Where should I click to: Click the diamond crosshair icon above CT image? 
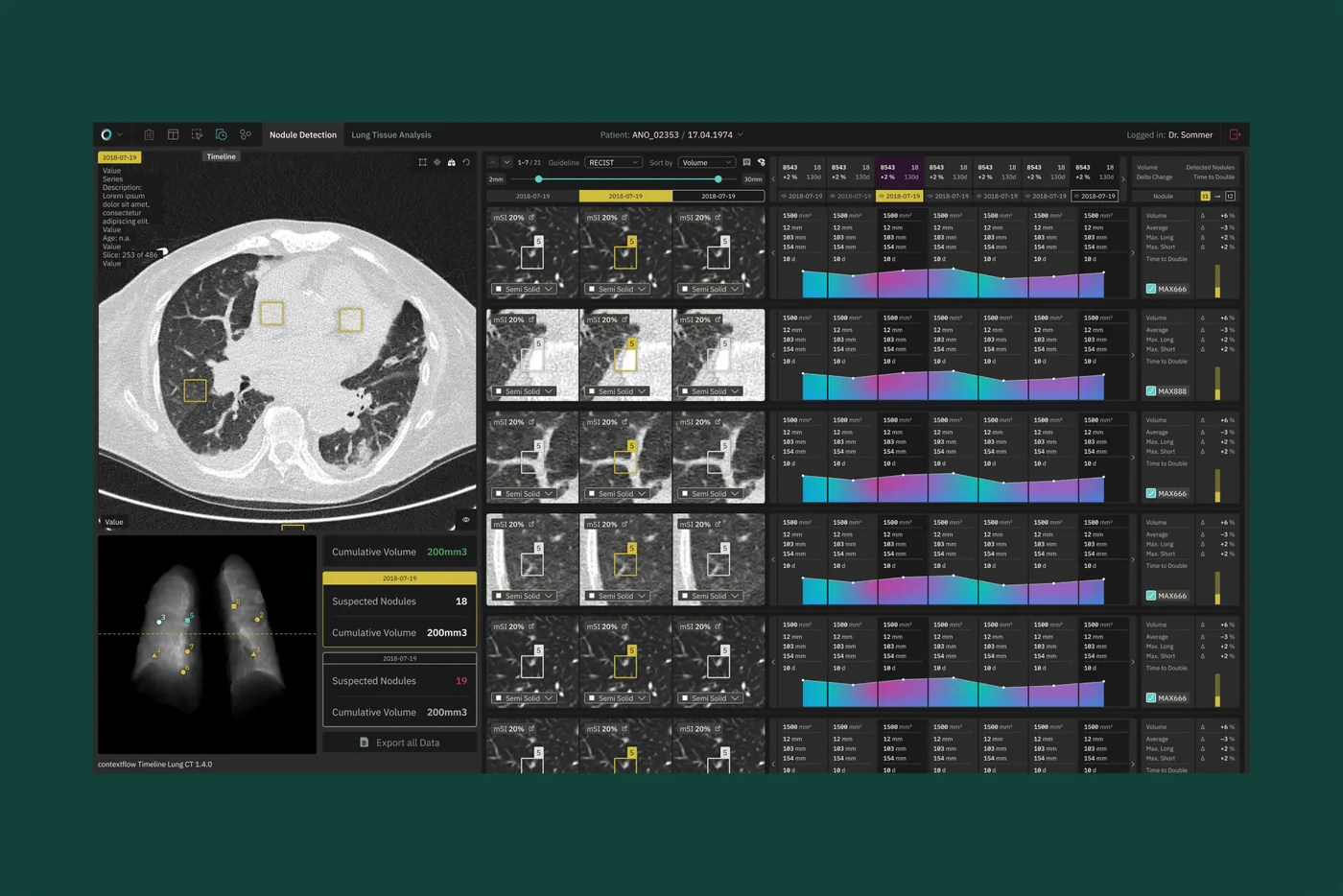[x=436, y=162]
